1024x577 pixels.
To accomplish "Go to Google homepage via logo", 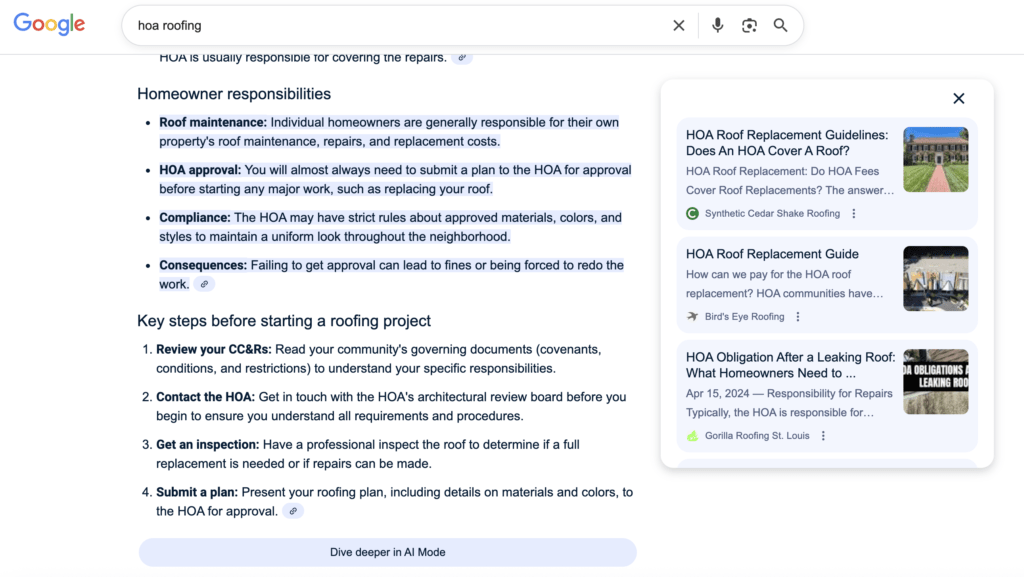I will pos(49,25).
